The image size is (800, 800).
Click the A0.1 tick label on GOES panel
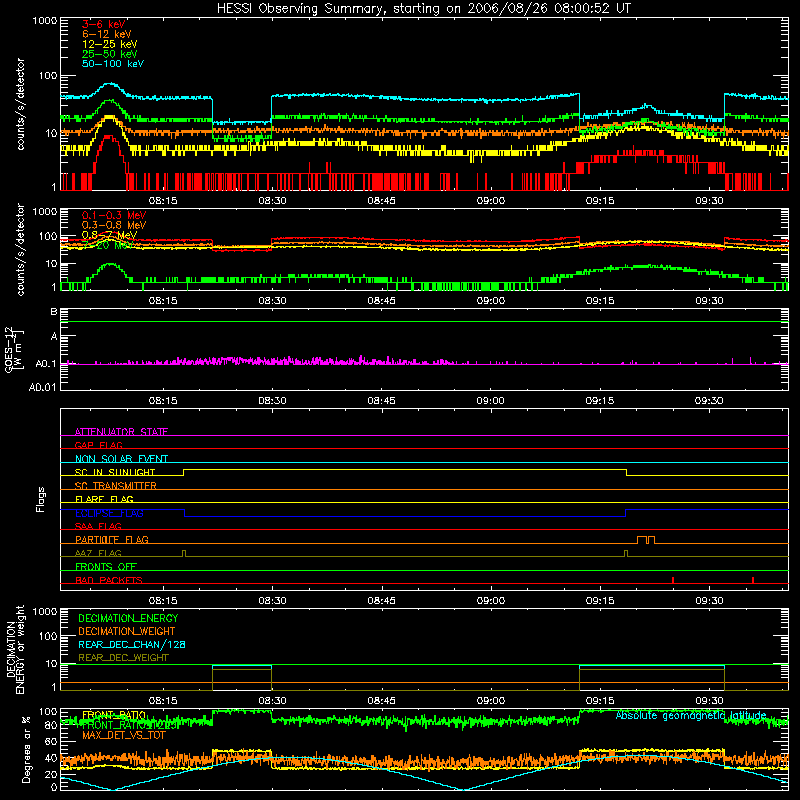coord(45,364)
